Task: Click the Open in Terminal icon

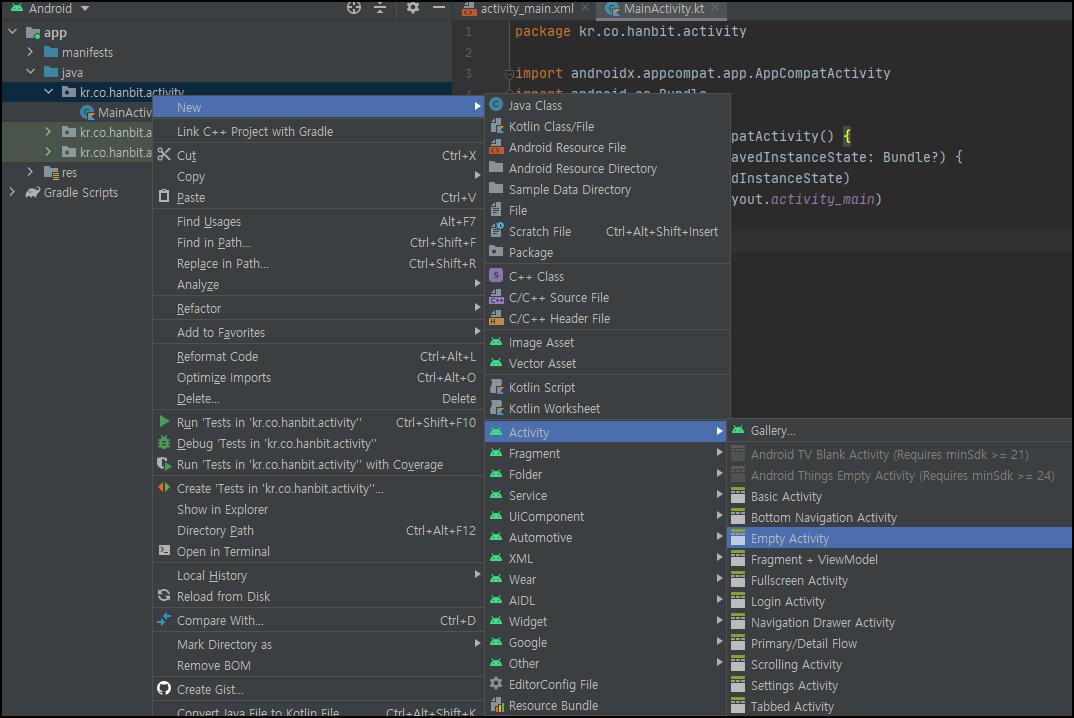Action: 164,550
